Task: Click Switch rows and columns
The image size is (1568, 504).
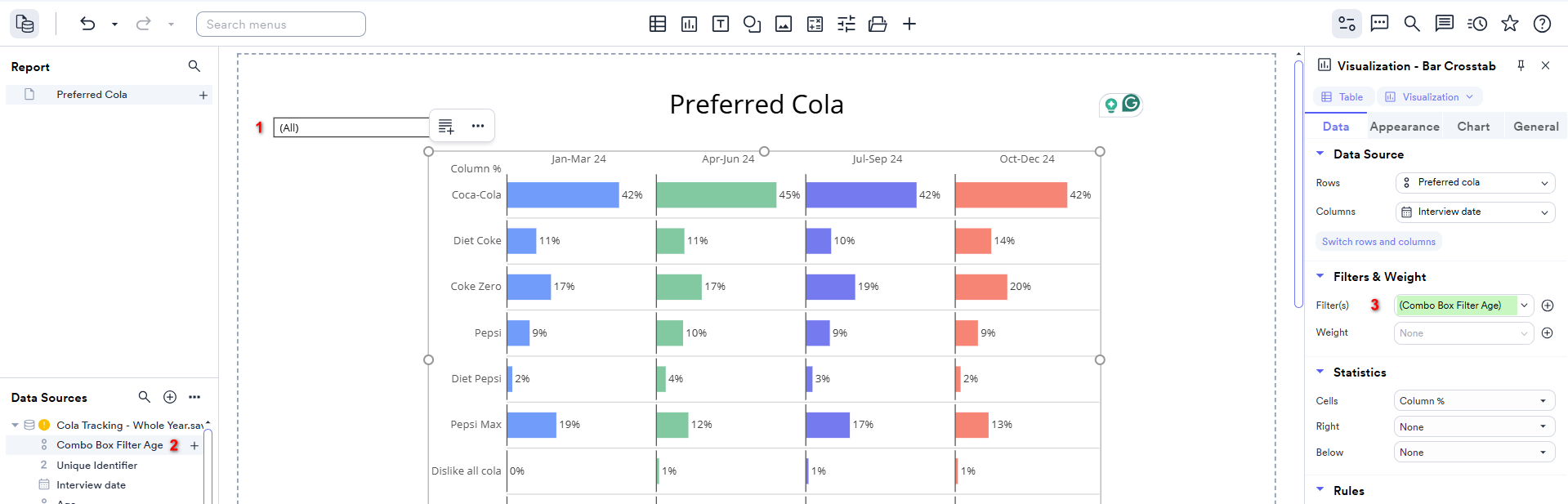Action: pyautogui.click(x=1378, y=242)
